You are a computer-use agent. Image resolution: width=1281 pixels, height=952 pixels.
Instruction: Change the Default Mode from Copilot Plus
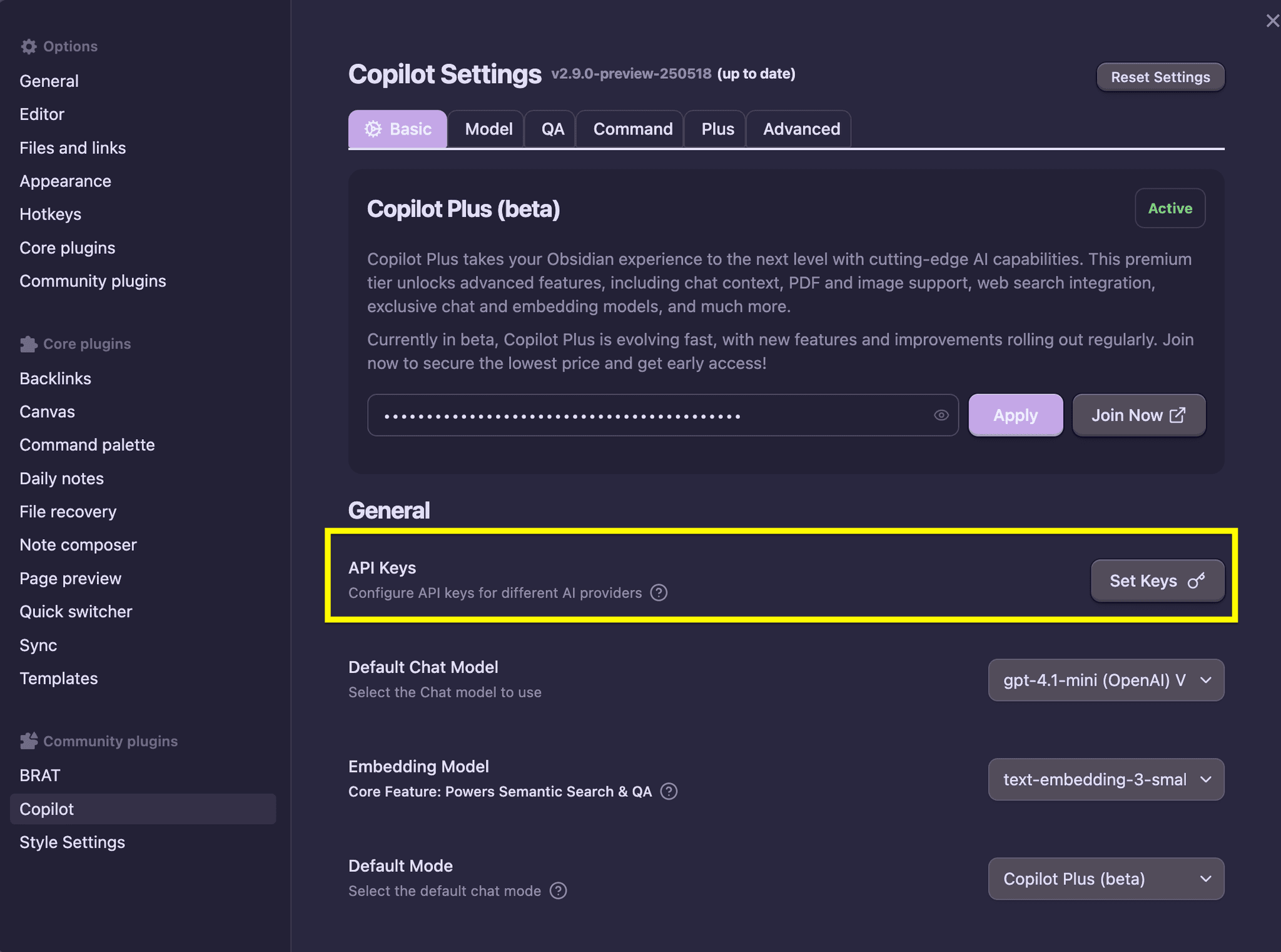click(x=1105, y=879)
